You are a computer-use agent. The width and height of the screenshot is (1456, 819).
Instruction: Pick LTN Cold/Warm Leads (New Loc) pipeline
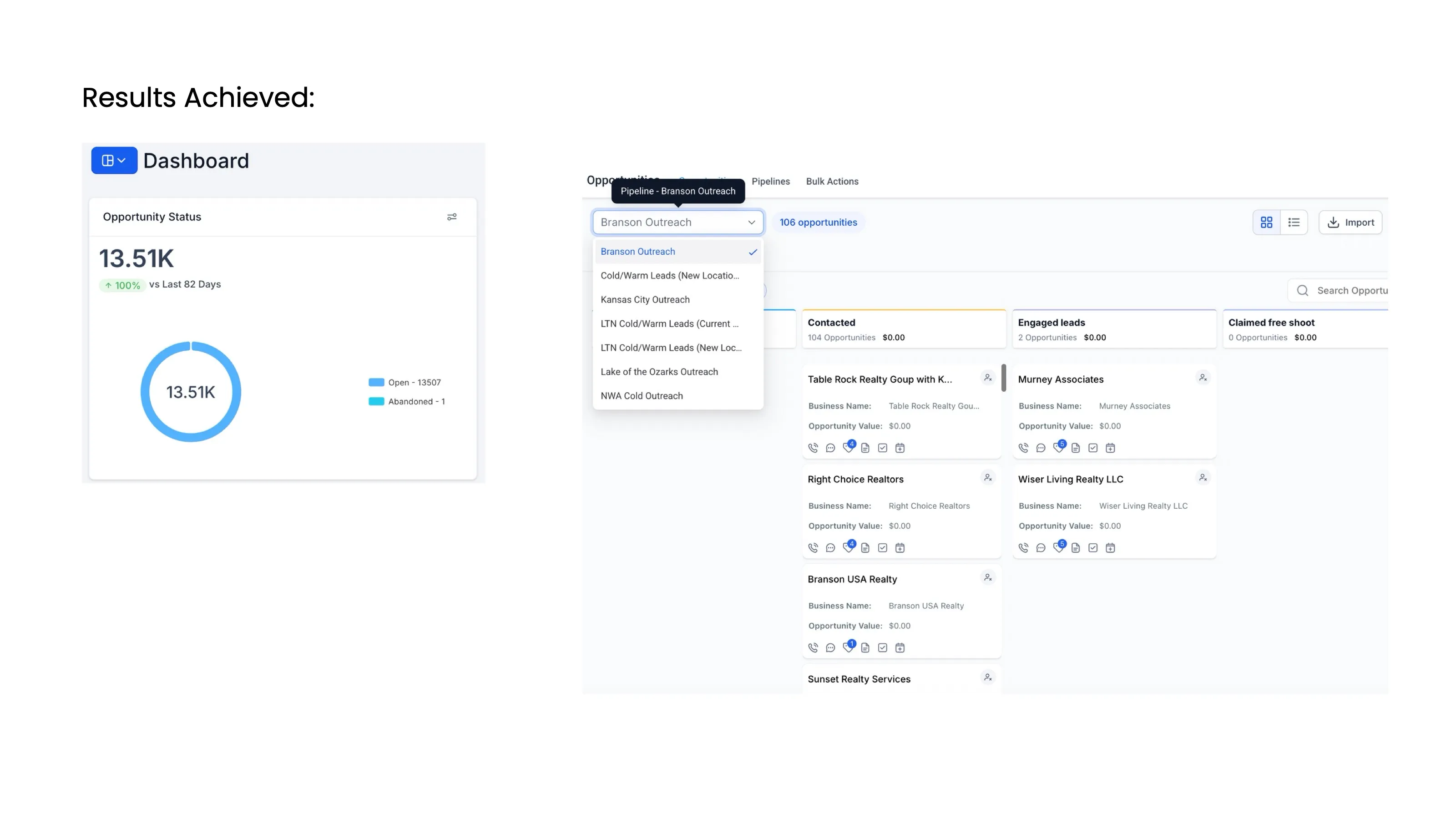click(x=677, y=348)
